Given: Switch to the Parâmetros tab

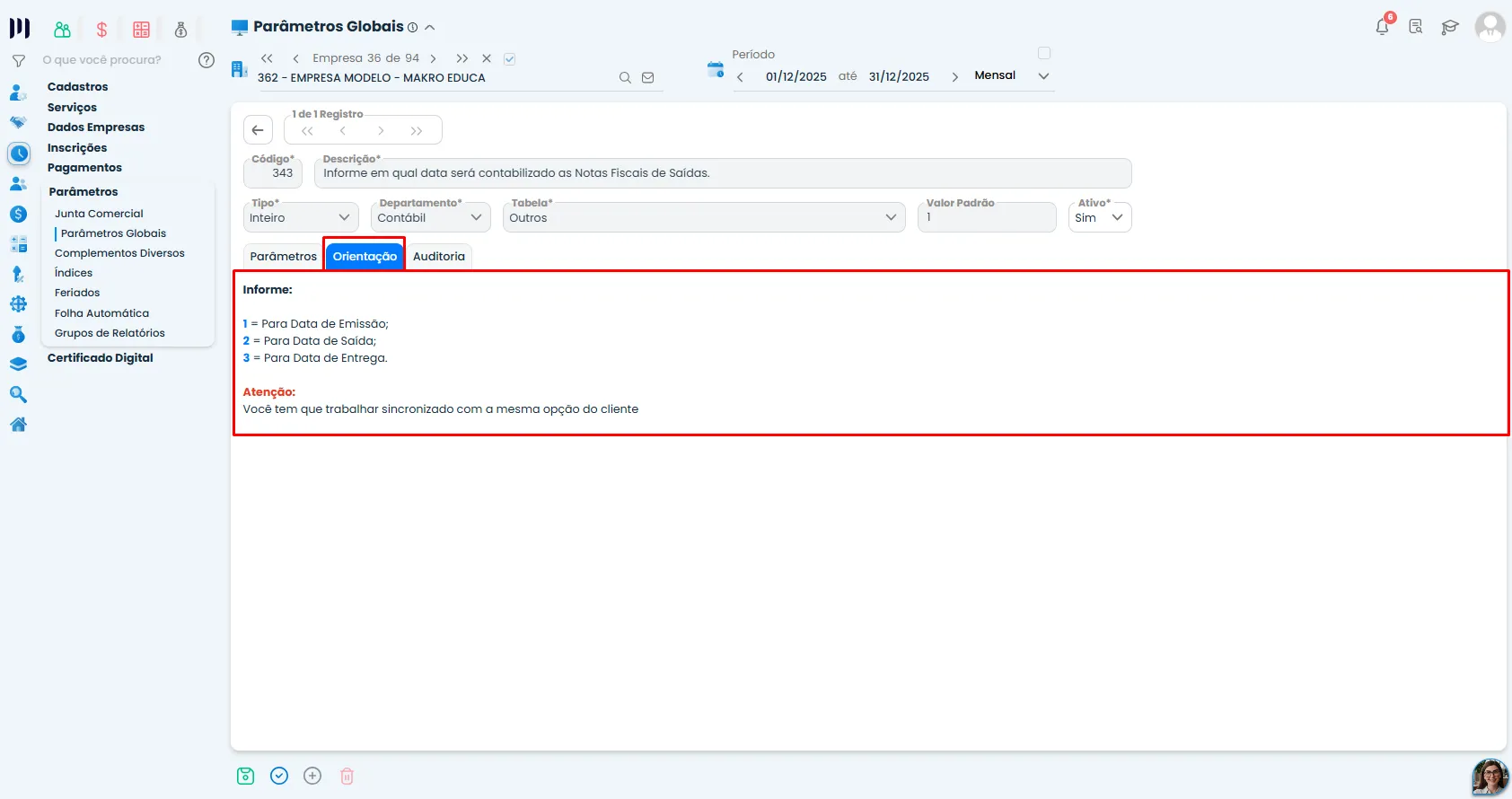Looking at the screenshot, I should [284, 257].
